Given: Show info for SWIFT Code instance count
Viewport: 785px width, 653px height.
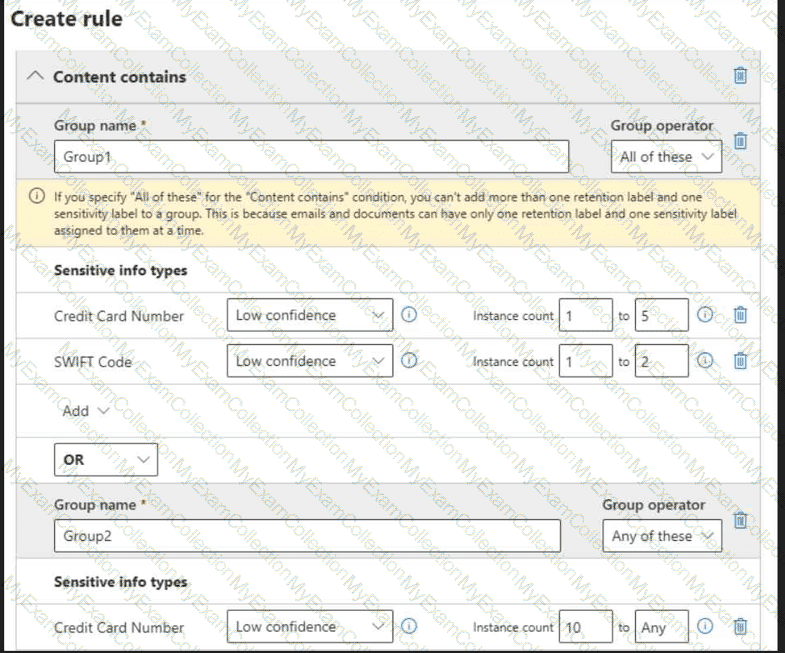Looking at the screenshot, I should pos(705,361).
